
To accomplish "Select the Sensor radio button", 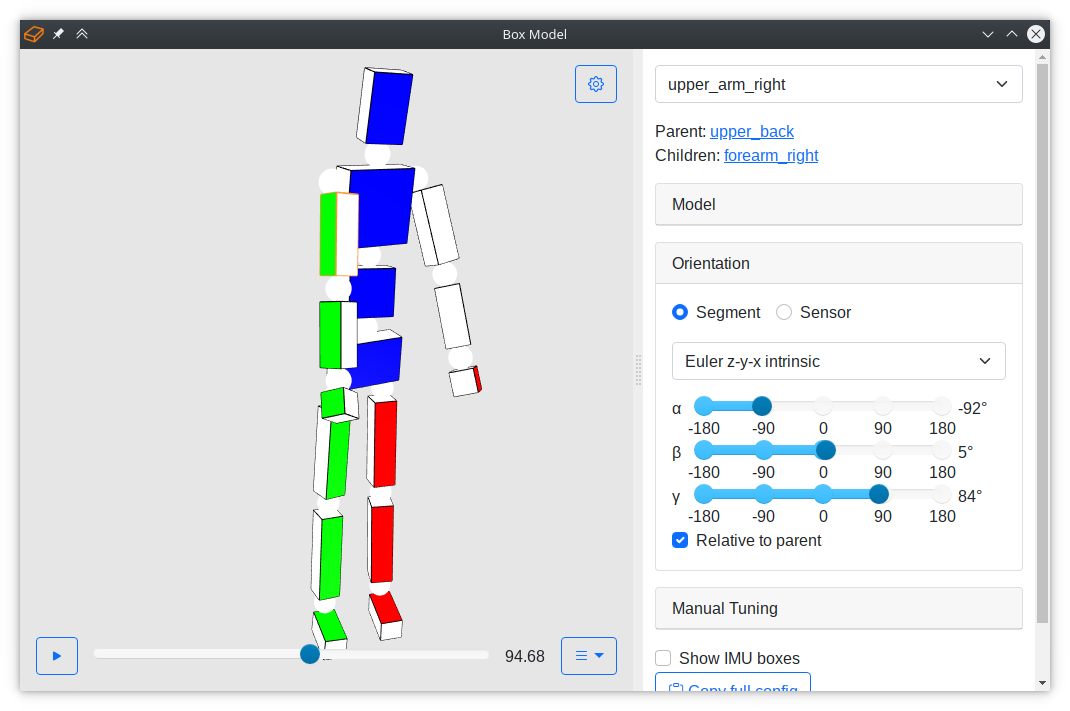I will click(784, 312).
